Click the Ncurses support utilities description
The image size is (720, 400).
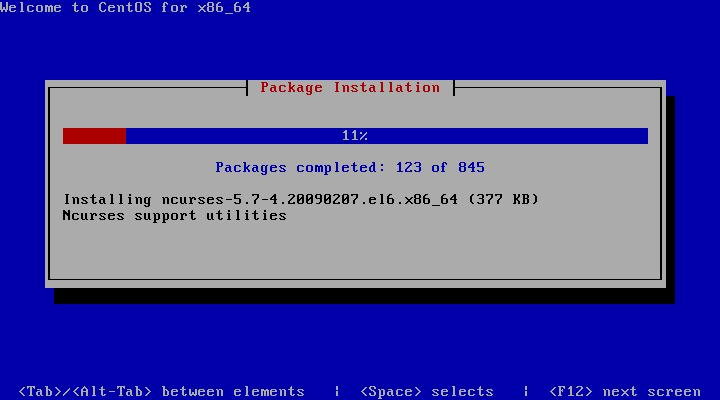point(174,215)
